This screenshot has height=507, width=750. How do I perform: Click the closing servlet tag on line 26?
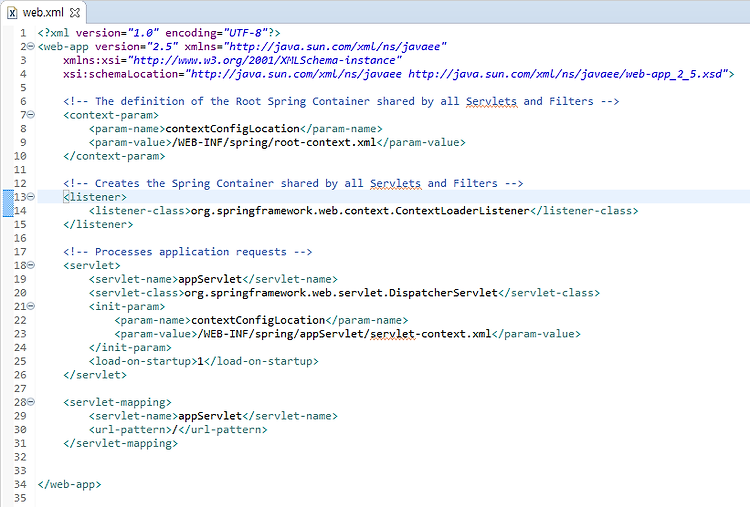tap(95, 375)
